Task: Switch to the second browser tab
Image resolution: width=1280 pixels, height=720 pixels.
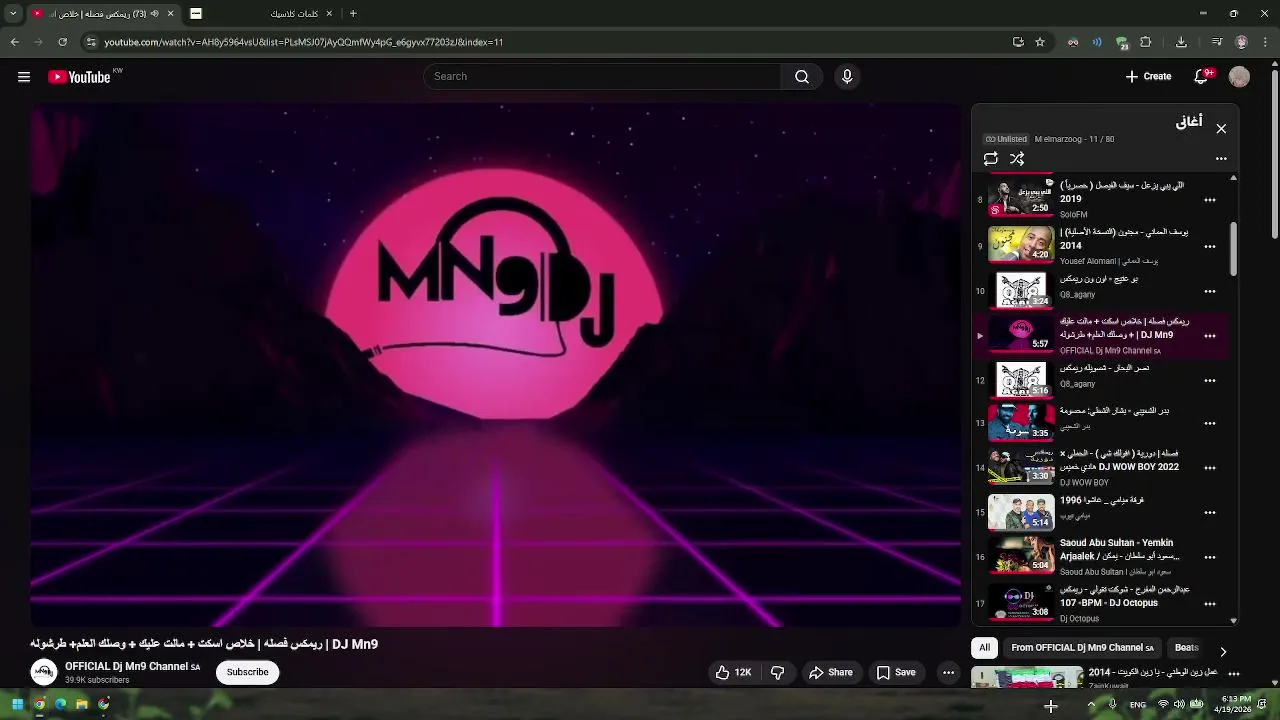Action: (x=260, y=14)
